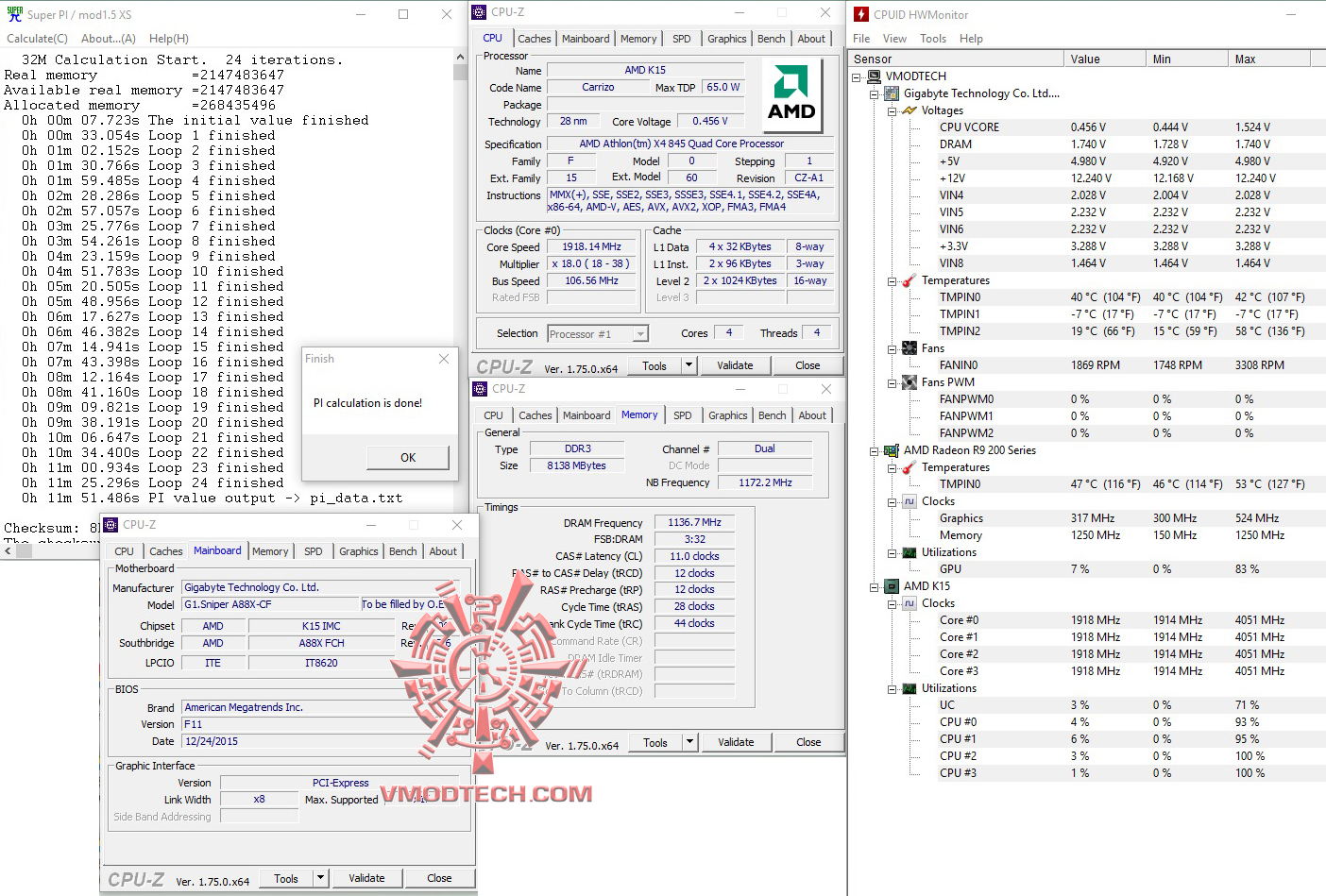Switch to the Graphics tab in the CPU-Z Mainboard window
This screenshot has width=1326, height=896.
359,551
